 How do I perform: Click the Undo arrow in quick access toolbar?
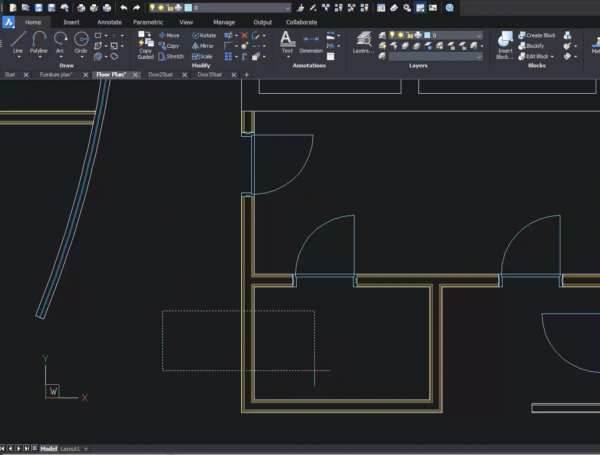coord(123,7)
